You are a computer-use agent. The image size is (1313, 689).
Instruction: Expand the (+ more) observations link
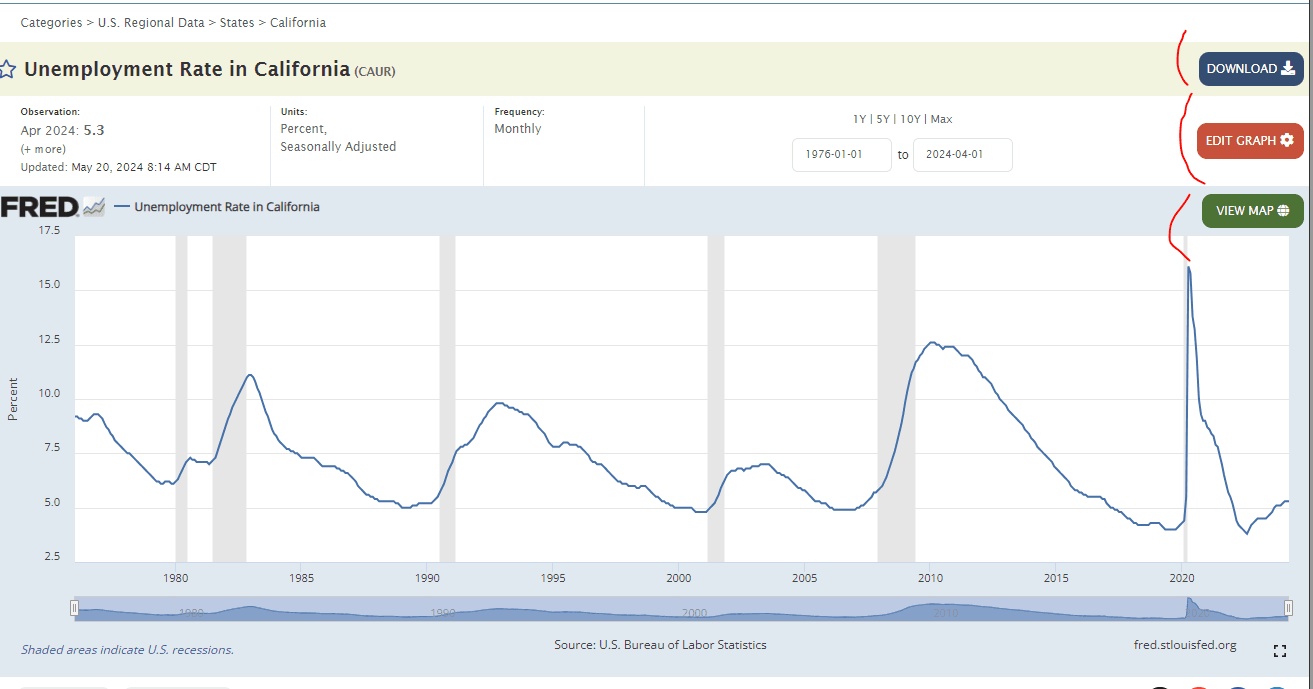43,149
